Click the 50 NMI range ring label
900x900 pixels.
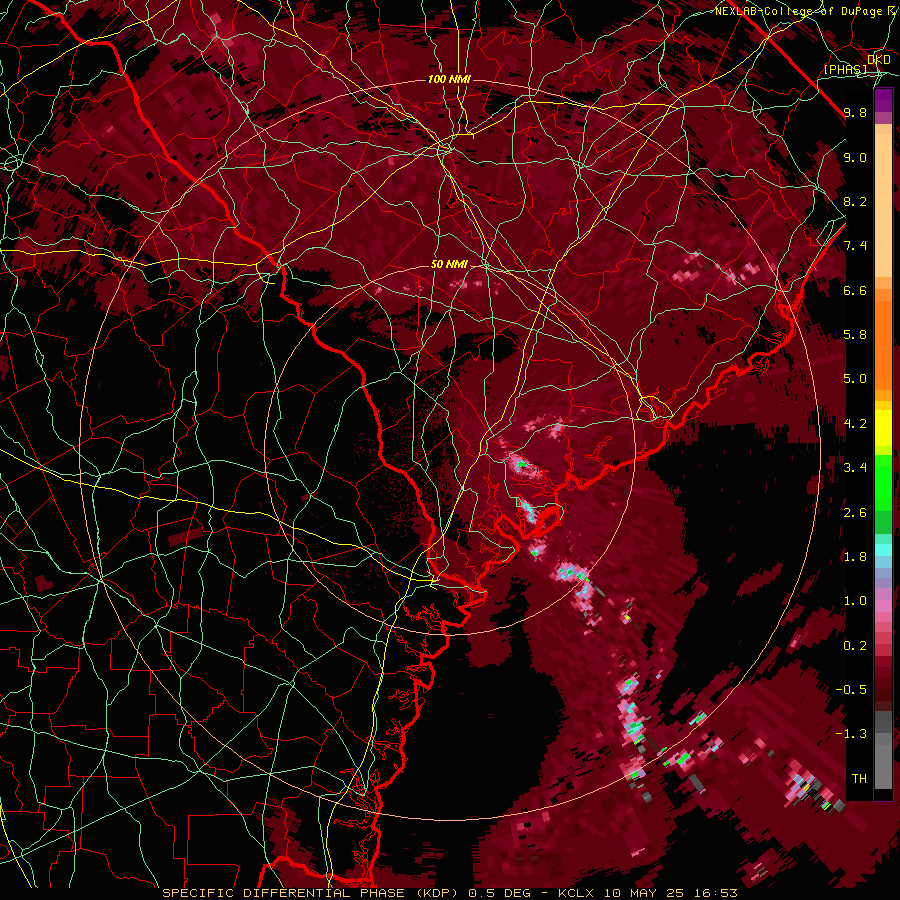click(x=449, y=264)
